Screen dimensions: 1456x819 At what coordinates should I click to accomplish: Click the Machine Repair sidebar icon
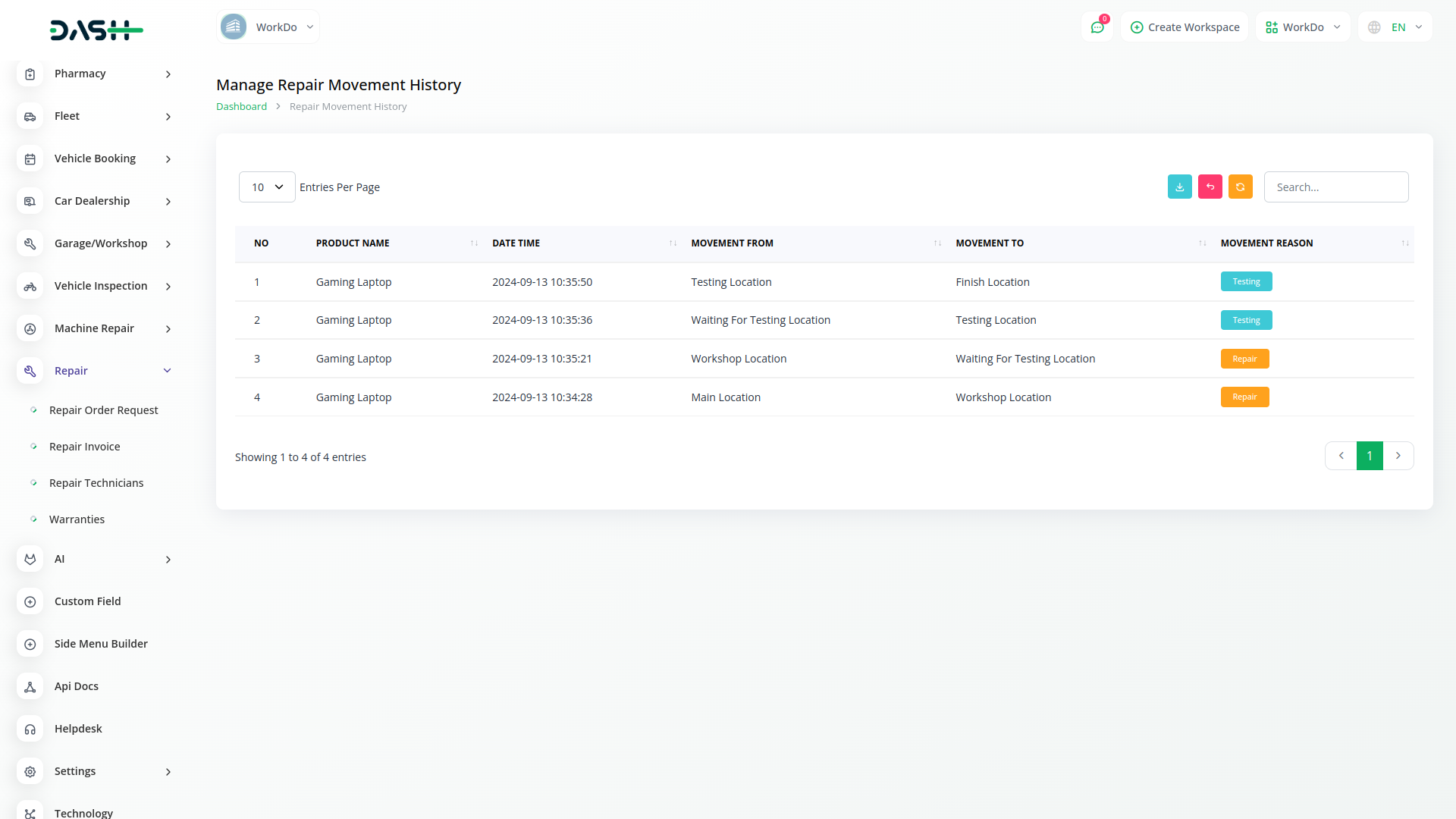click(x=30, y=328)
